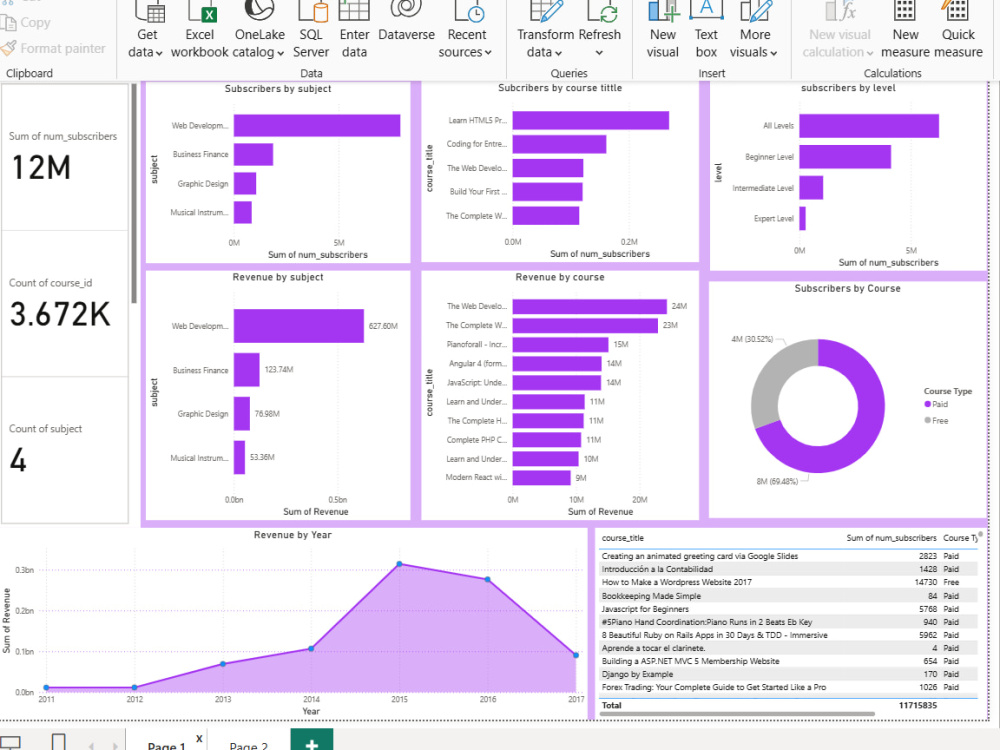Click the card panel vertical scrollbar

tap(134, 193)
